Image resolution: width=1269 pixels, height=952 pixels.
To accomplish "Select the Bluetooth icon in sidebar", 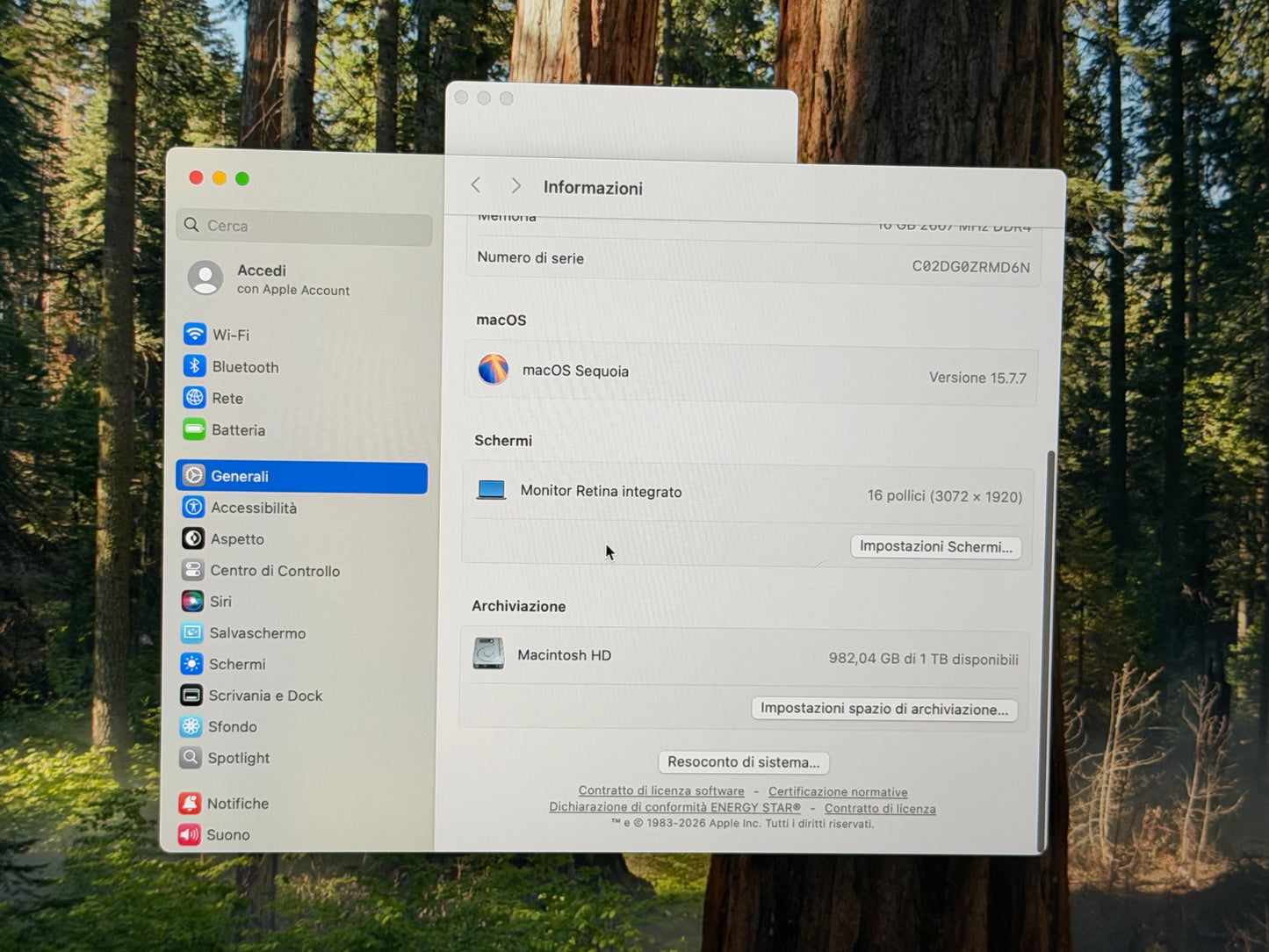I will tap(195, 366).
